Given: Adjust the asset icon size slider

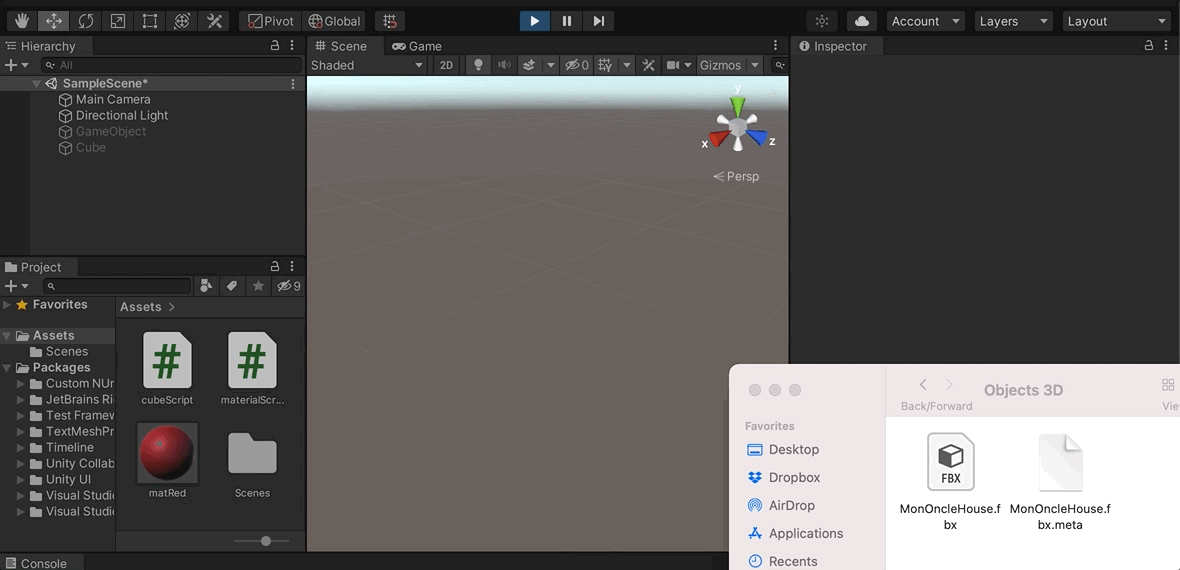Looking at the screenshot, I should 265,541.
